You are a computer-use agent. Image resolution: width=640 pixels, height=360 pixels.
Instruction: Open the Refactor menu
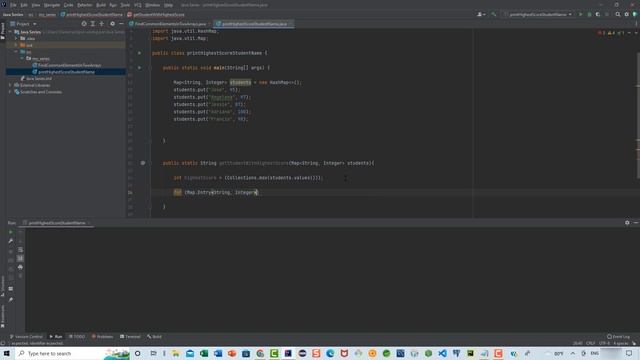pyautogui.click(x=84, y=5)
